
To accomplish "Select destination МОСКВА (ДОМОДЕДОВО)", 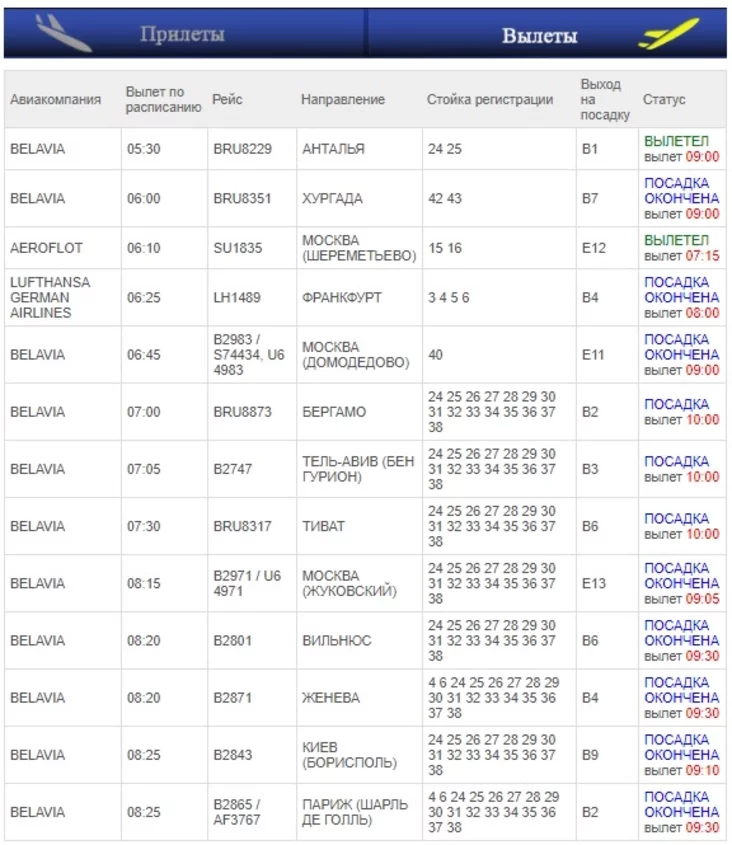I will tap(356, 355).
